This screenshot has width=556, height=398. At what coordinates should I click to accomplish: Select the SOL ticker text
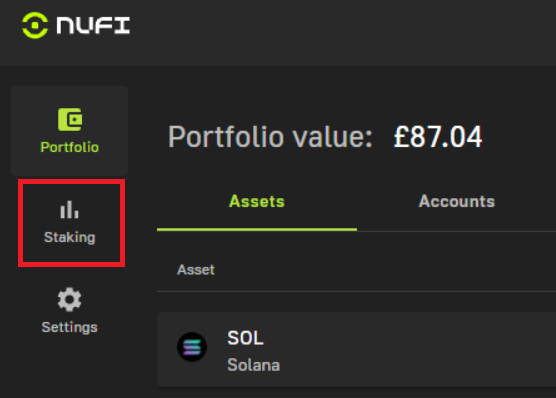245,338
